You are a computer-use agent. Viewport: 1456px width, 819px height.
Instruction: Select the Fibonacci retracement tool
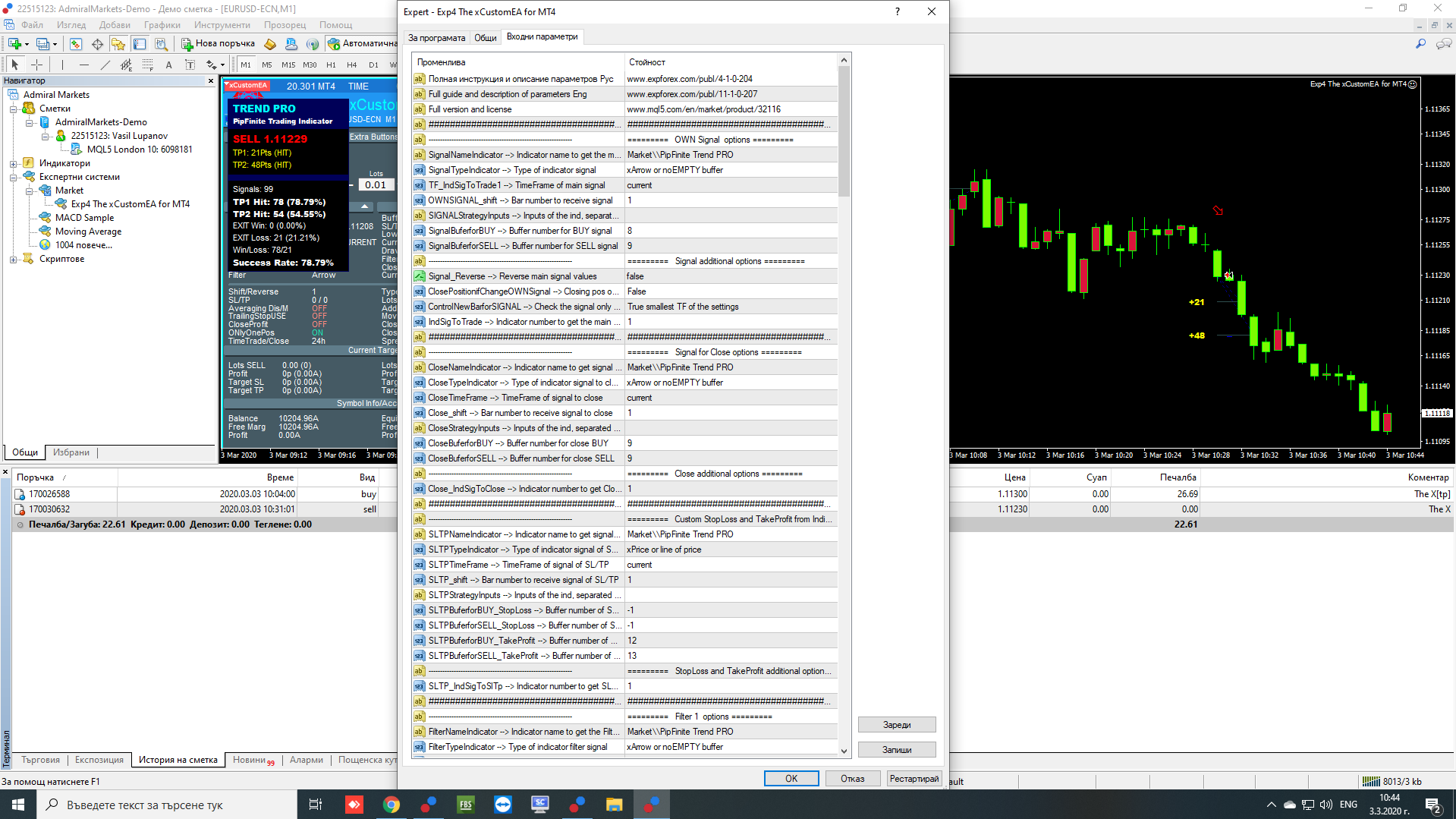click(x=147, y=65)
